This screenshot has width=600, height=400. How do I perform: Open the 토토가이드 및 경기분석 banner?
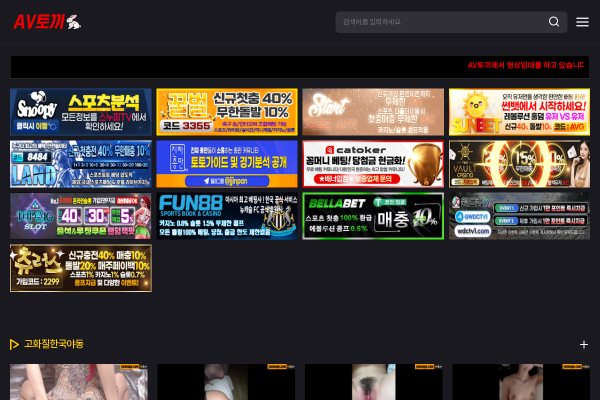[227, 164]
